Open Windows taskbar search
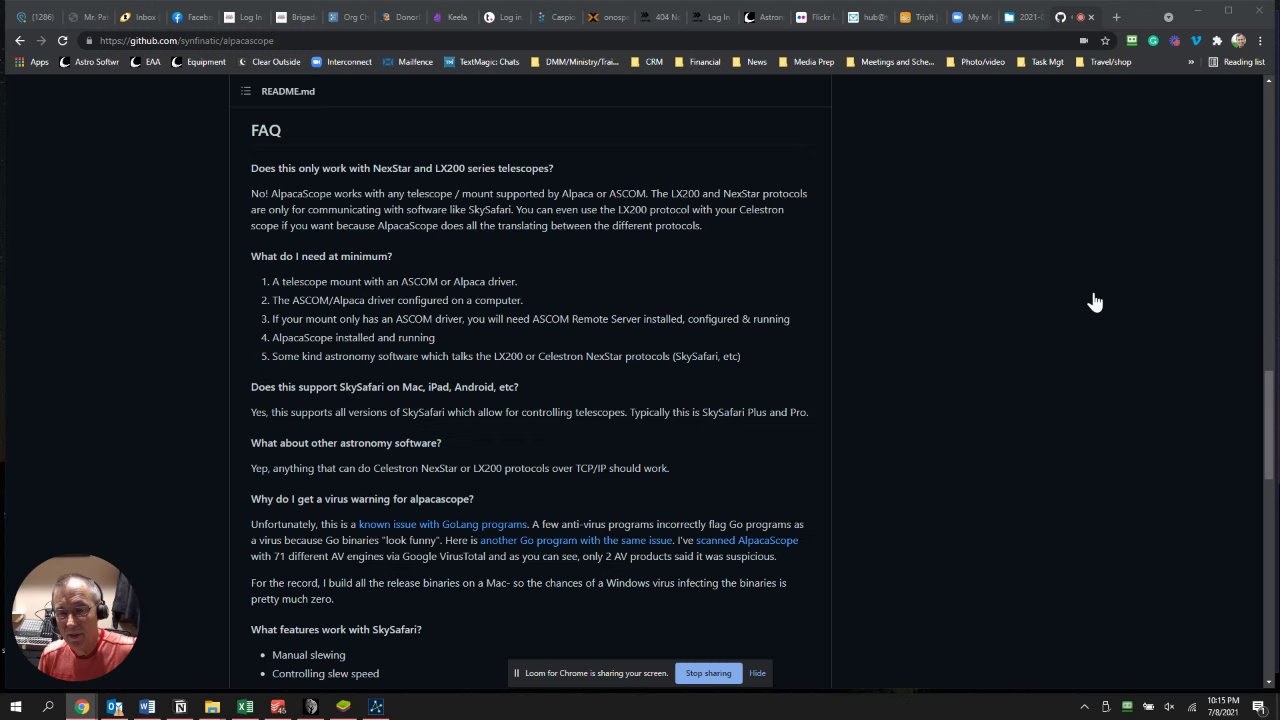The height and width of the screenshot is (720, 1280). tap(48, 707)
